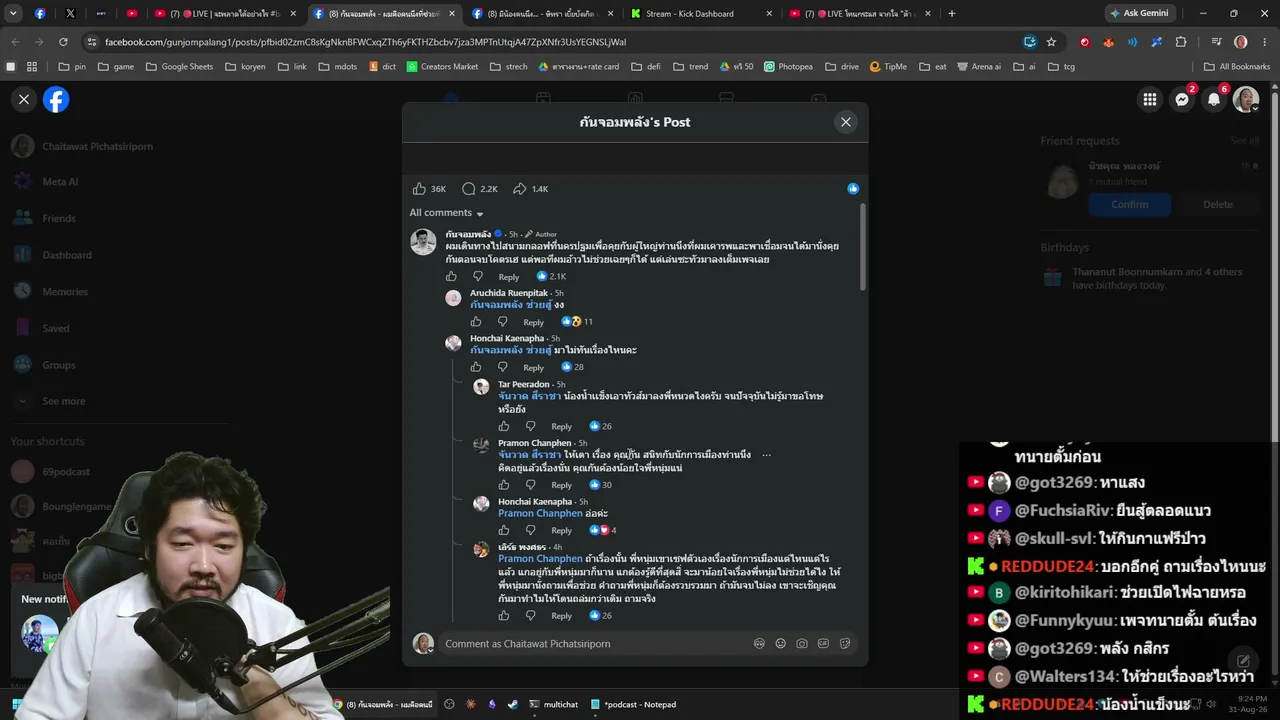Screen dimensions: 1280x720
Task: Open the comments icon showing 2.2K
Action: [x=468, y=189]
